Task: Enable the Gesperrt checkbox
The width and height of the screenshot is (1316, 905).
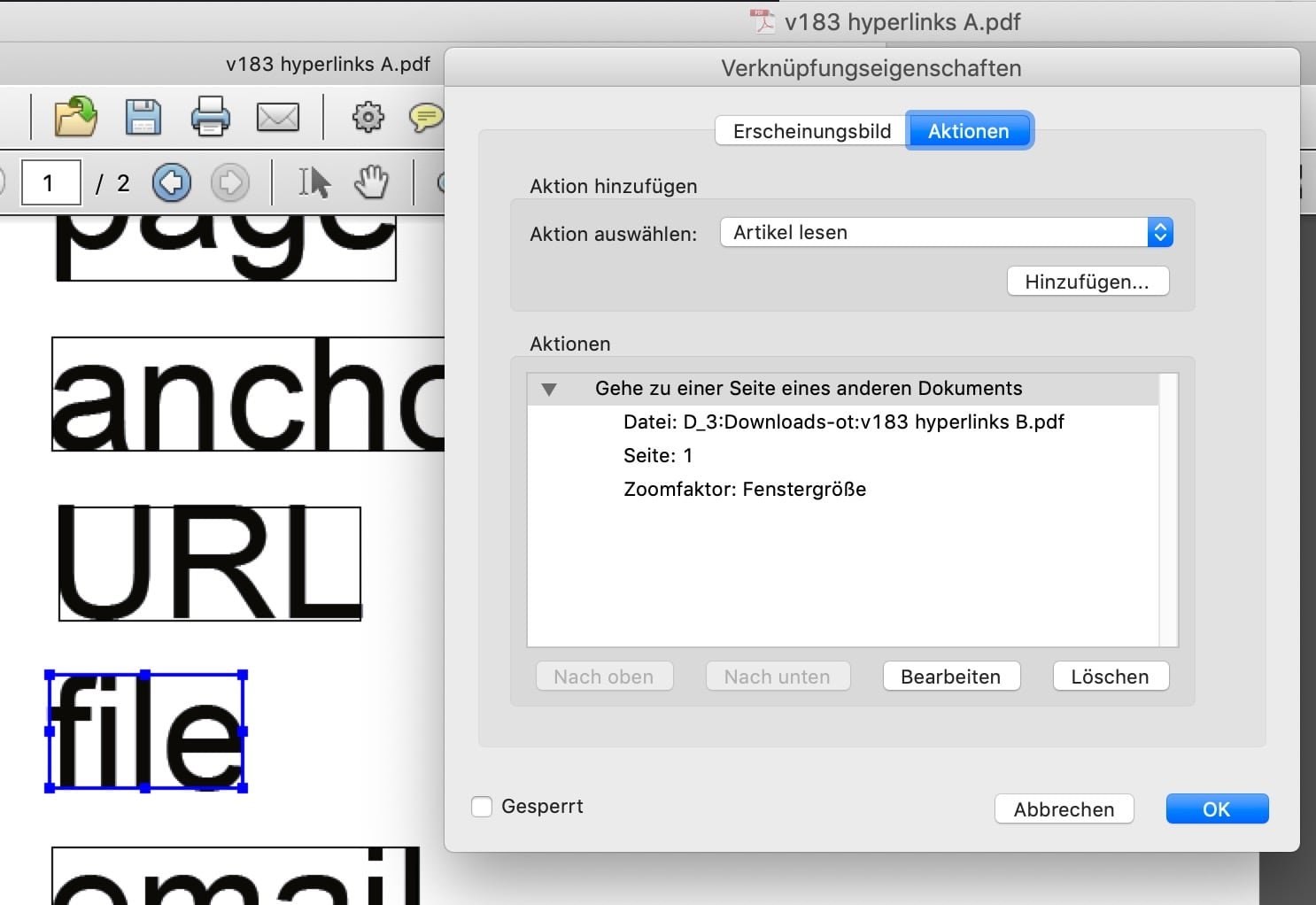Action: pyautogui.click(x=482, y=806)
